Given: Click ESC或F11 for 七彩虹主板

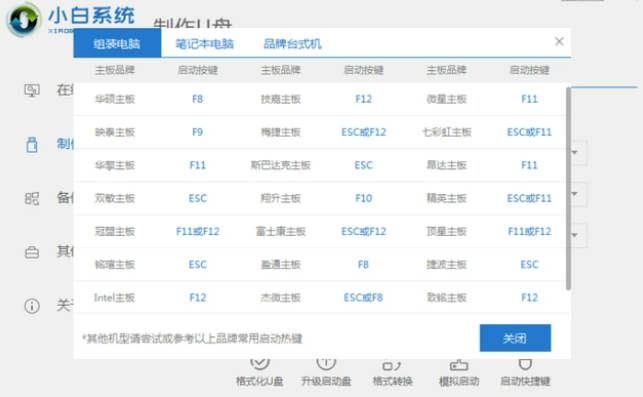Looking at the screenshot, I should pos(529,132).
